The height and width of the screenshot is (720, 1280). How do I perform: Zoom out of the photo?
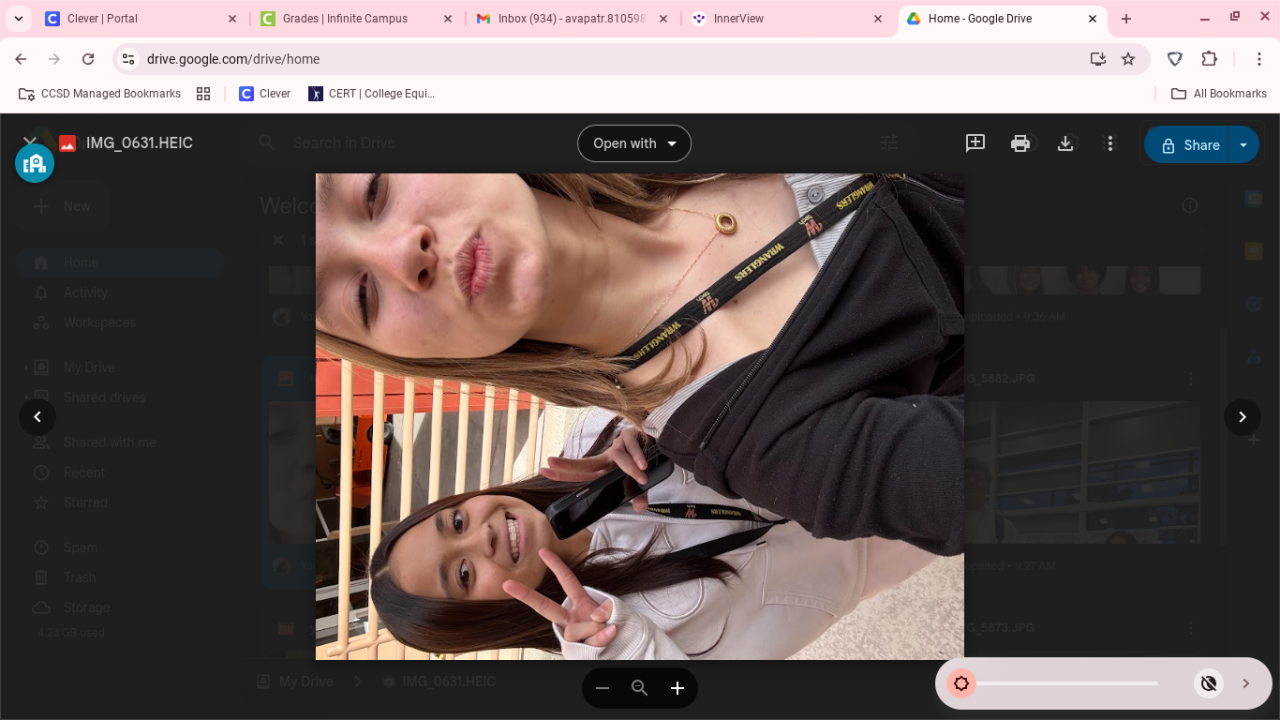coord(602,688)
